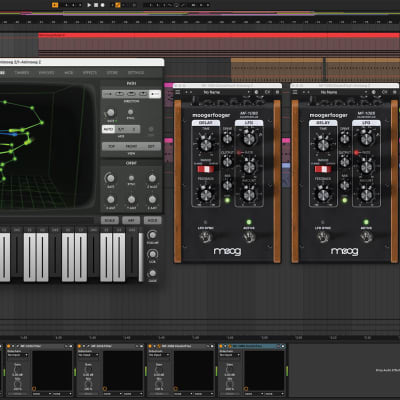Select the AUTO path mode
The height and width of the screenshot is (400, 400).
(x=108, y=129)
